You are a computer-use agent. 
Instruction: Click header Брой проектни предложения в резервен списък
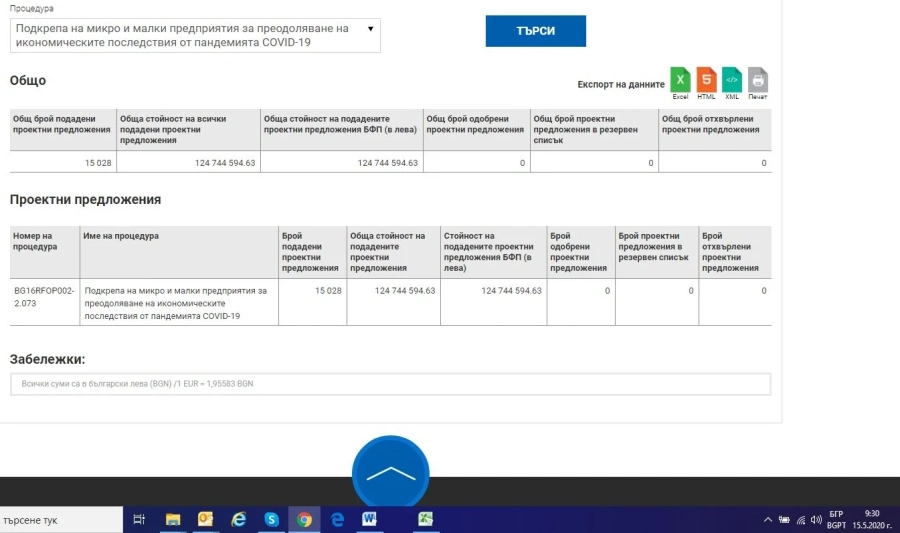[x=657, y=252]
